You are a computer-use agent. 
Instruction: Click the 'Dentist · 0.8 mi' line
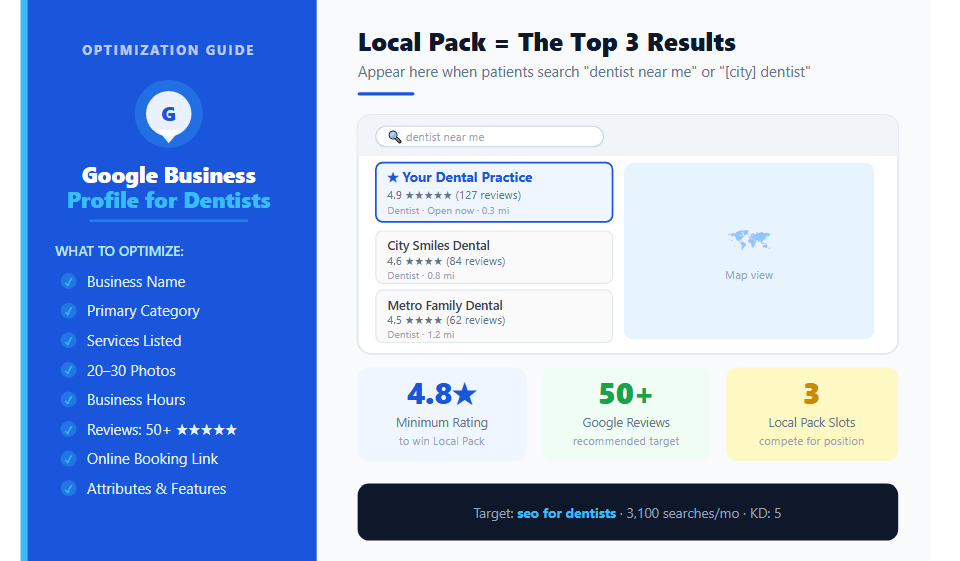click(x=421, y=276)
